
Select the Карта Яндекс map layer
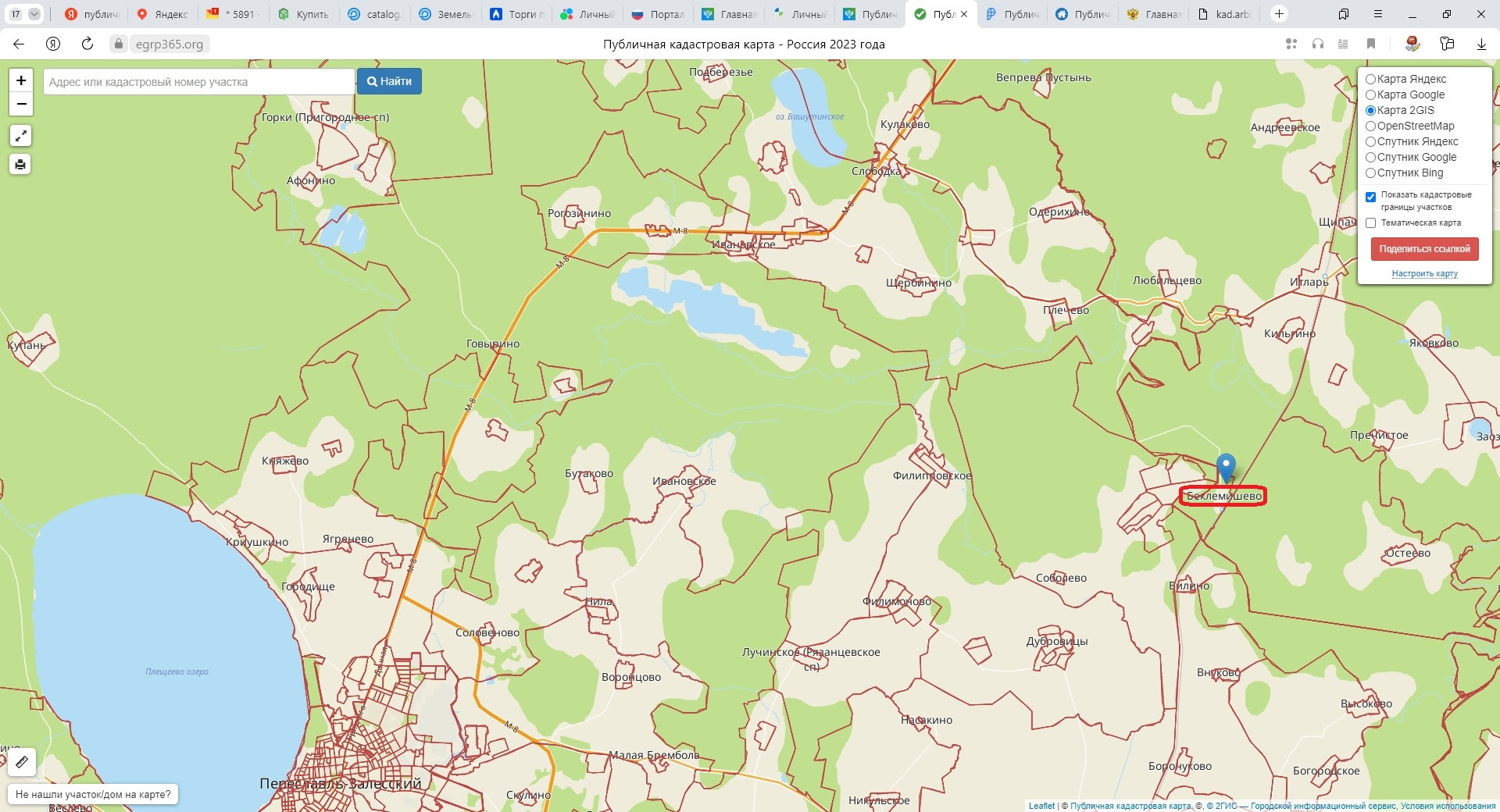click(1370, 79)
